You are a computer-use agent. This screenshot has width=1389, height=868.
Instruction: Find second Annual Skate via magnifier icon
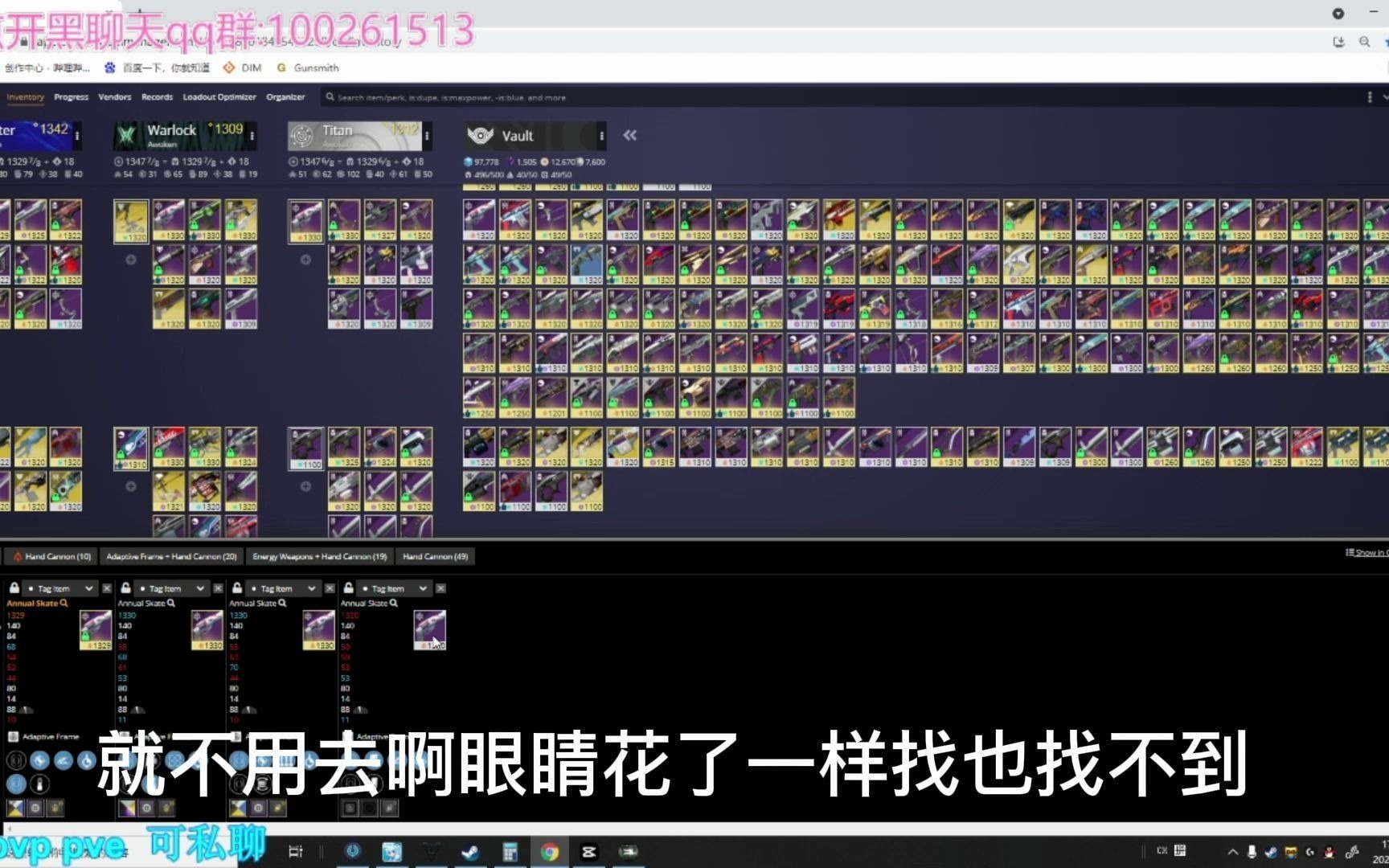[x=170, y=603]
